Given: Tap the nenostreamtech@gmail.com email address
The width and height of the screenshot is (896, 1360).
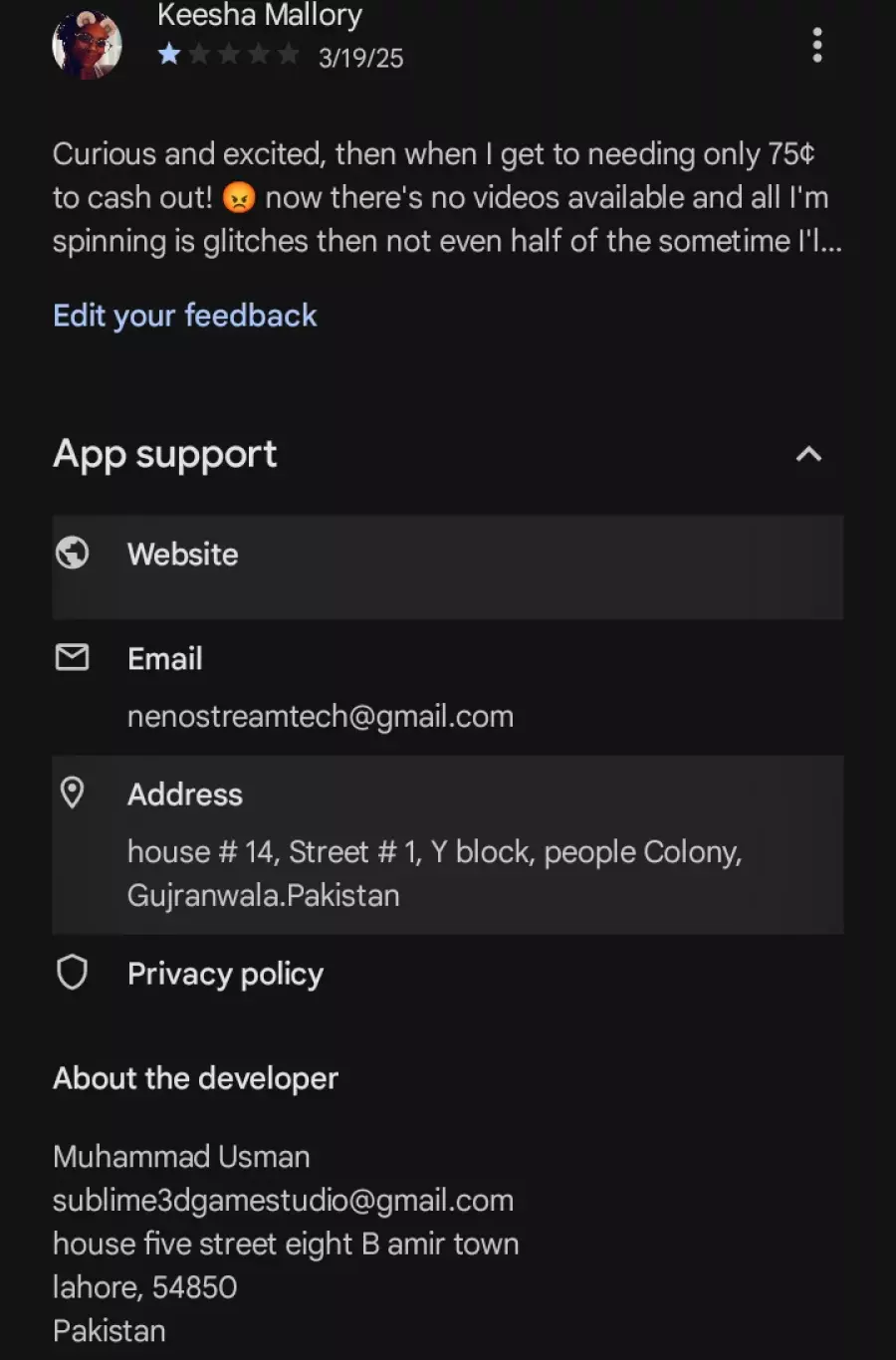Looking at the screenshot, I should click(321, 717).
